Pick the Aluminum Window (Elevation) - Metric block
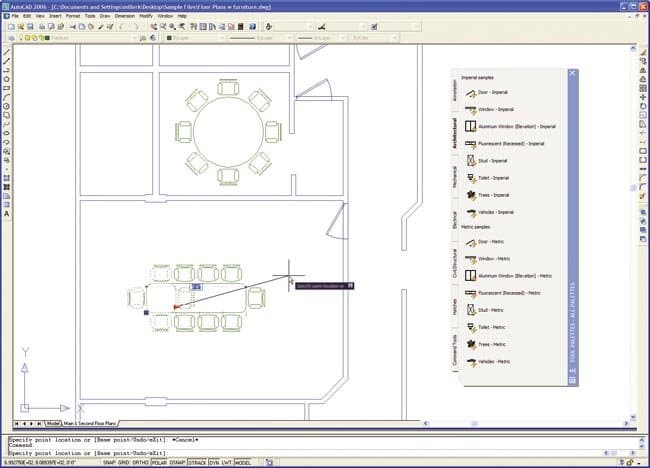Screen dimensions: 650x468 pyautogui.click(x=508, y=276)
